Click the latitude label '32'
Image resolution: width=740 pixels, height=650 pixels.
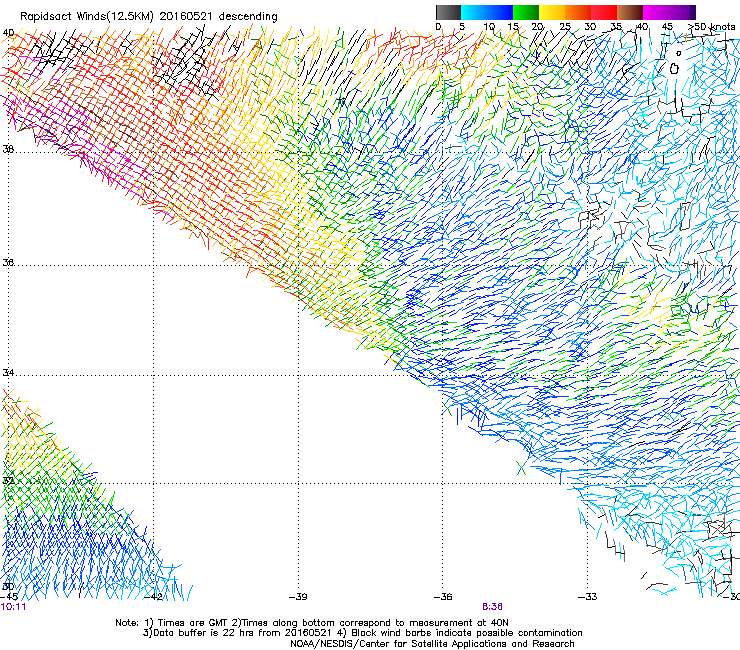(8, 481)
